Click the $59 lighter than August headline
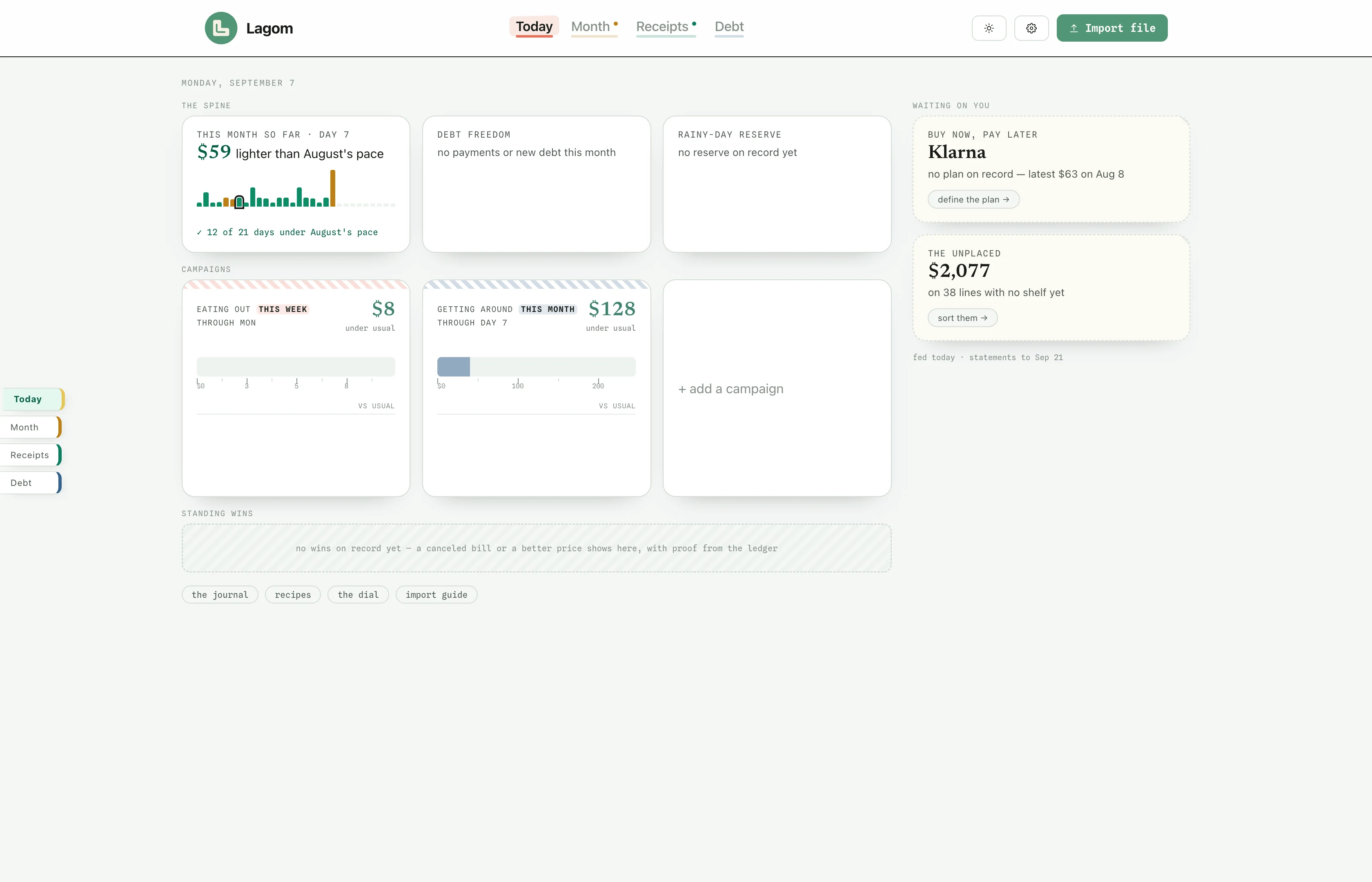 pyautogui.click(x=290, y=152)
